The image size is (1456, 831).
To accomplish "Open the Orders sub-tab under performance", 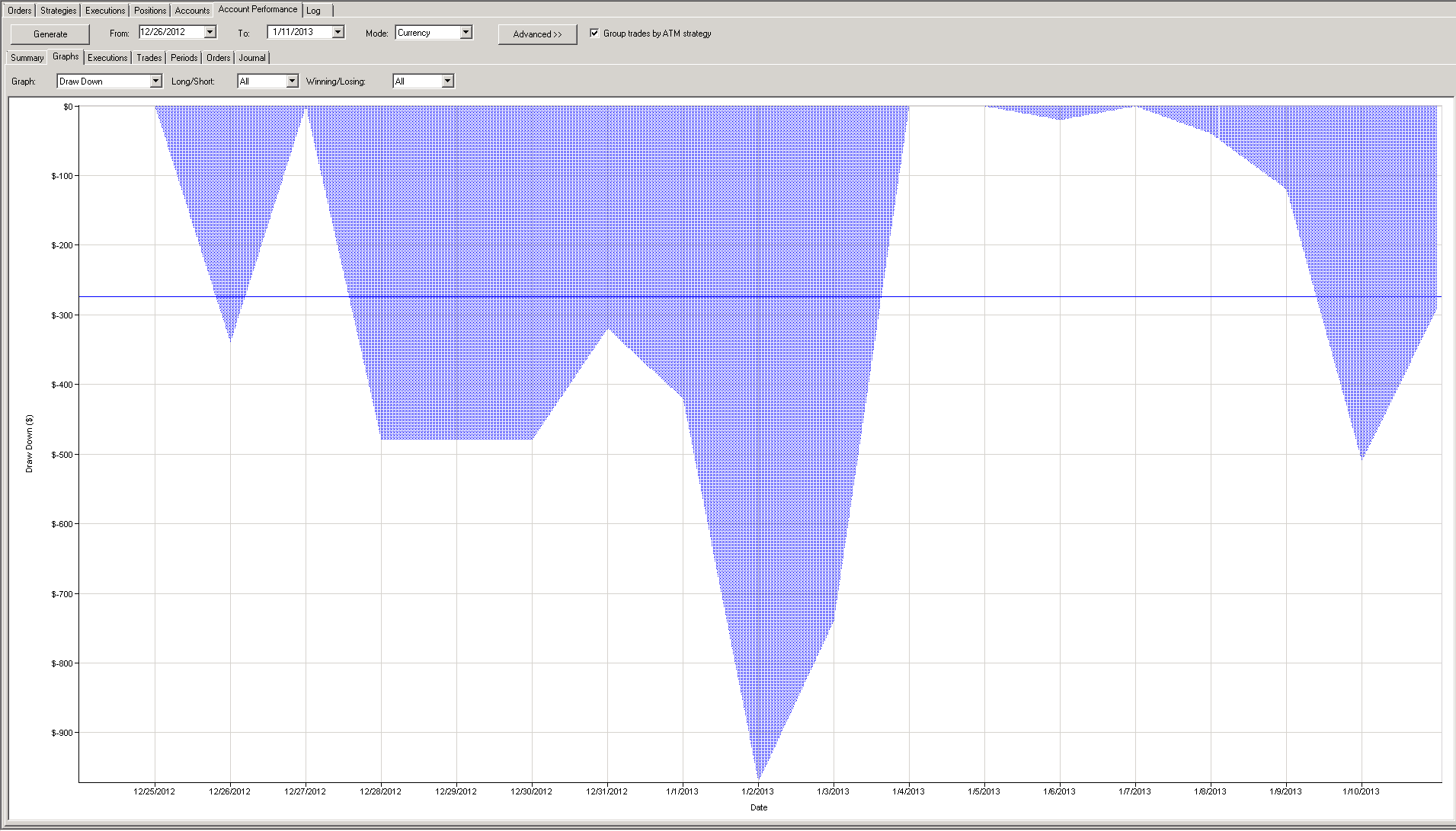I will click(x=218, y=58).
